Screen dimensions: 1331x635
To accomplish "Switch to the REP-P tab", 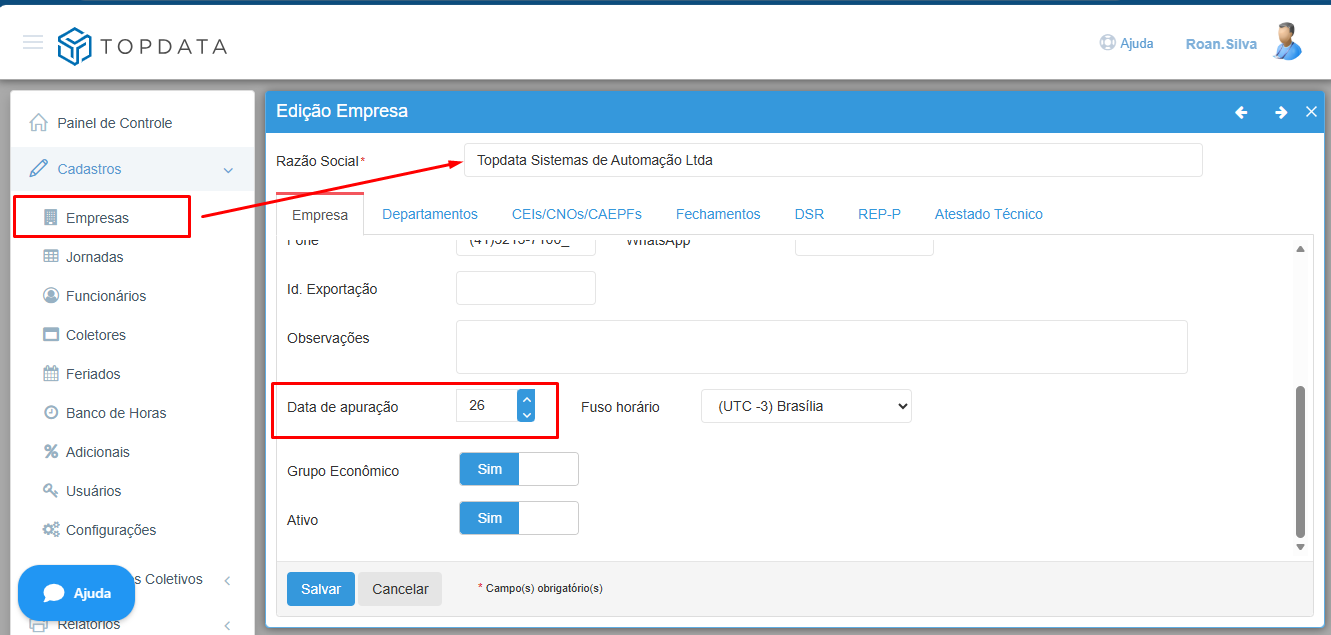I will [x=879, y=214].
